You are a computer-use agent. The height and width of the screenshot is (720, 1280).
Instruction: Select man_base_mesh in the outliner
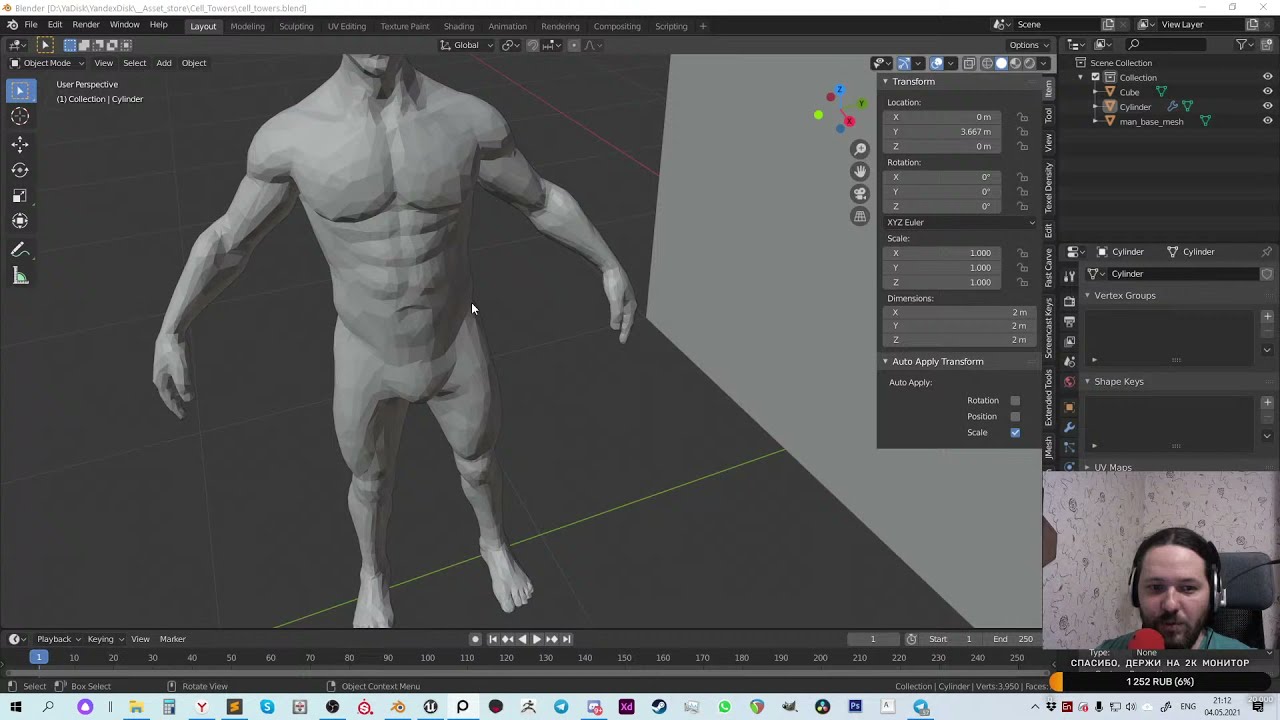[x=1151, y=122]
